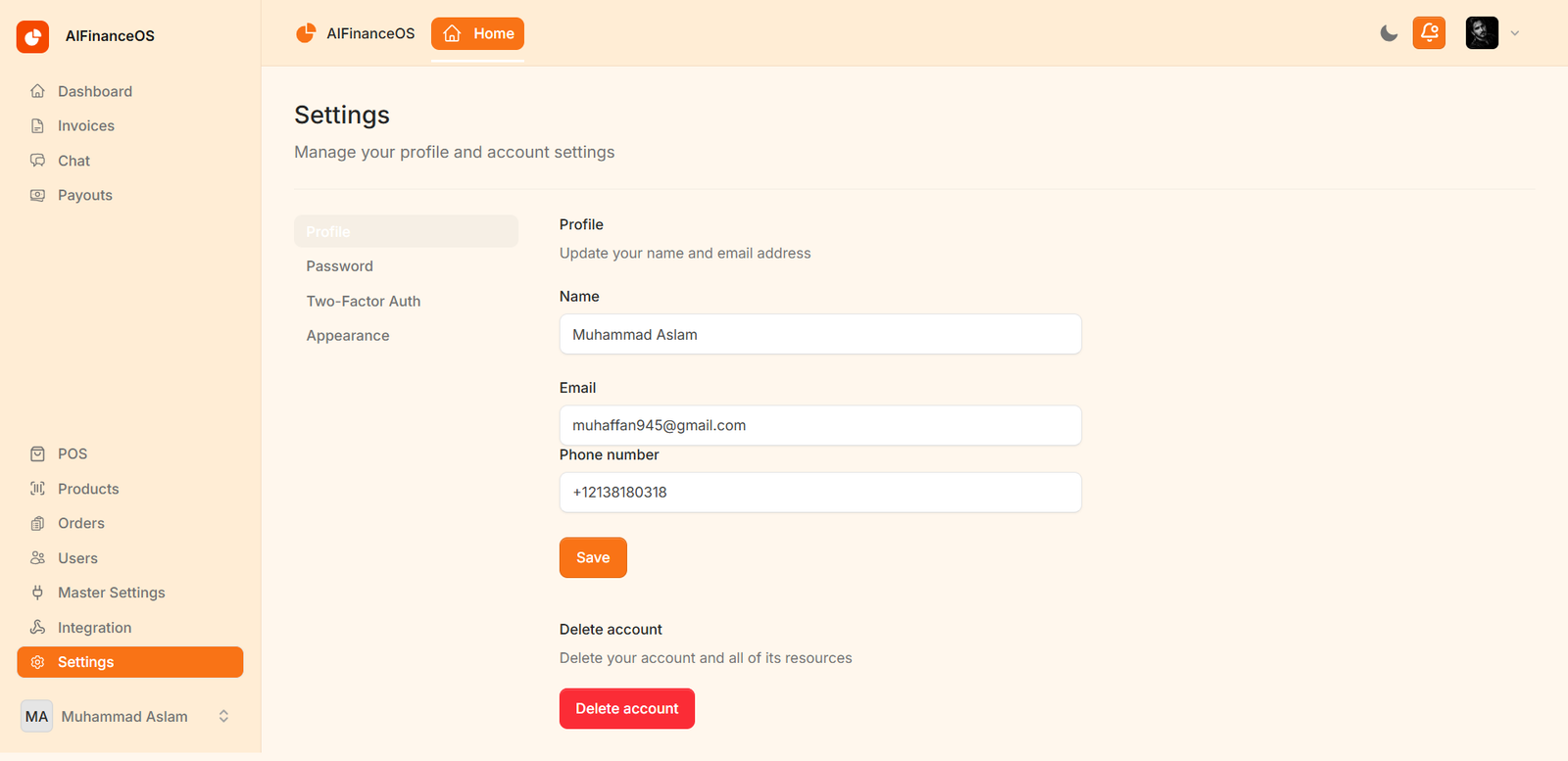Click the AIFinanceOS sidebar logo icon
Viewport: 1568px width, 761px height.
pos(32,36)
